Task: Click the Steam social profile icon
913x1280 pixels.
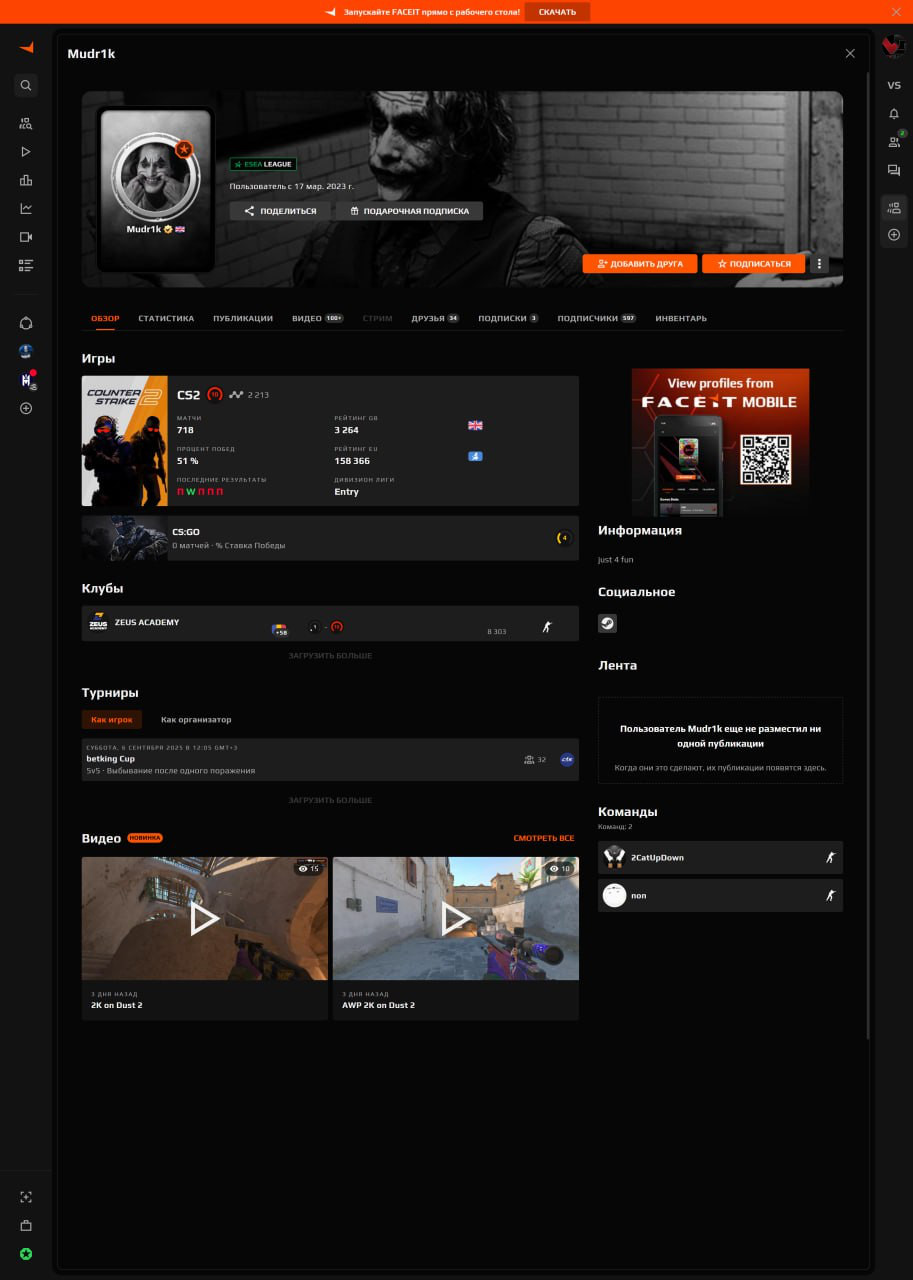Action: point(607,623)
